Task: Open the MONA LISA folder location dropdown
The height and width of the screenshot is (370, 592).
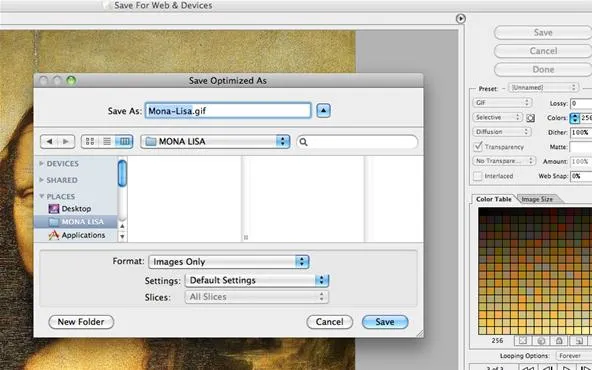Action: pyautogui.click(x=215, y=142)
